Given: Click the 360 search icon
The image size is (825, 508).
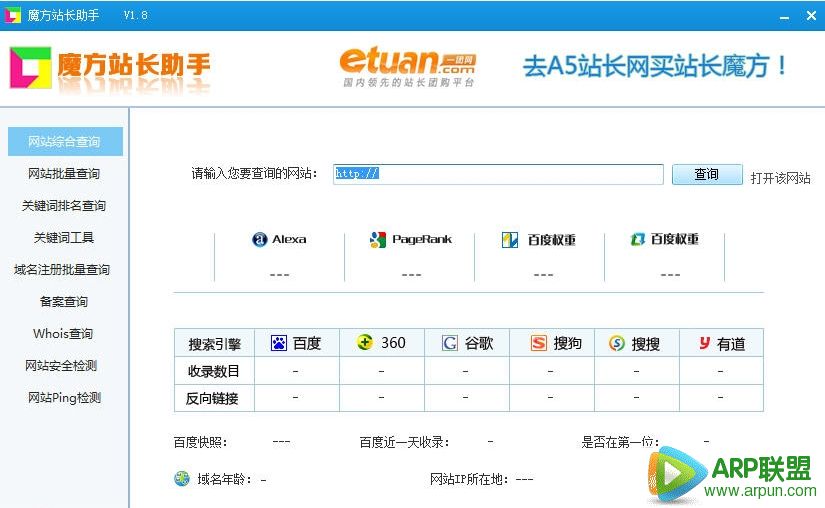Looking at the screenshot, I should click(365, 342).
